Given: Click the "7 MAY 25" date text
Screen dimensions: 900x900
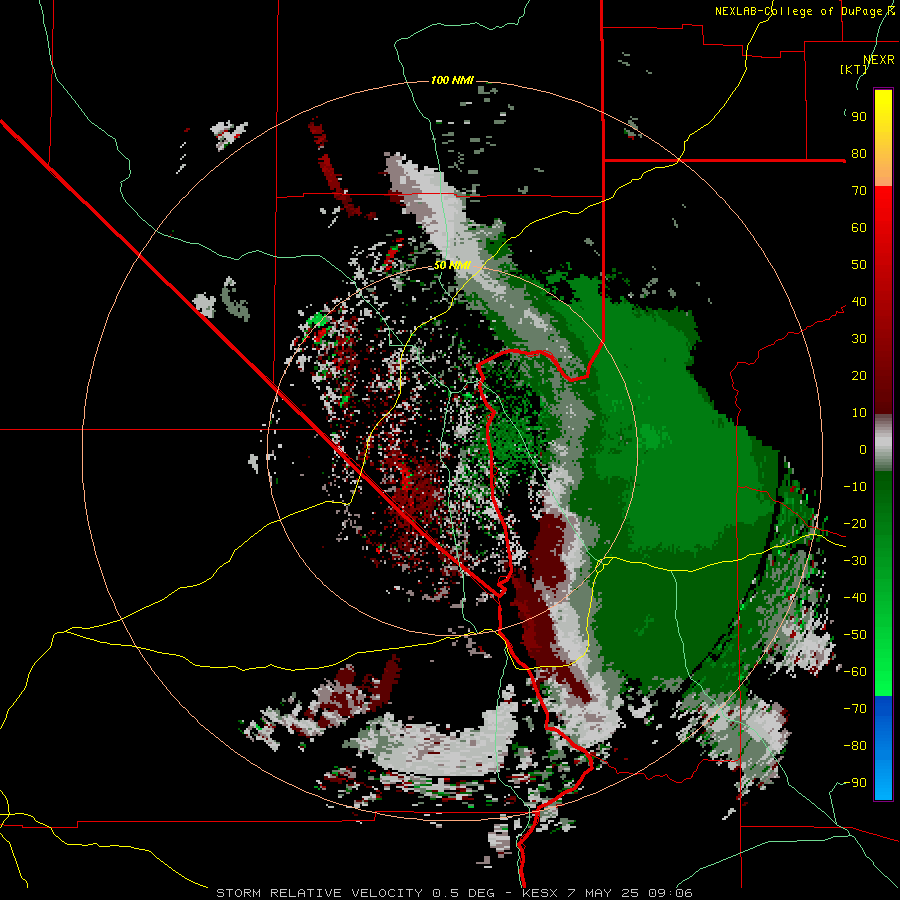Looking at the screenshot, I should pyautogui.click(x=603, y=893).
